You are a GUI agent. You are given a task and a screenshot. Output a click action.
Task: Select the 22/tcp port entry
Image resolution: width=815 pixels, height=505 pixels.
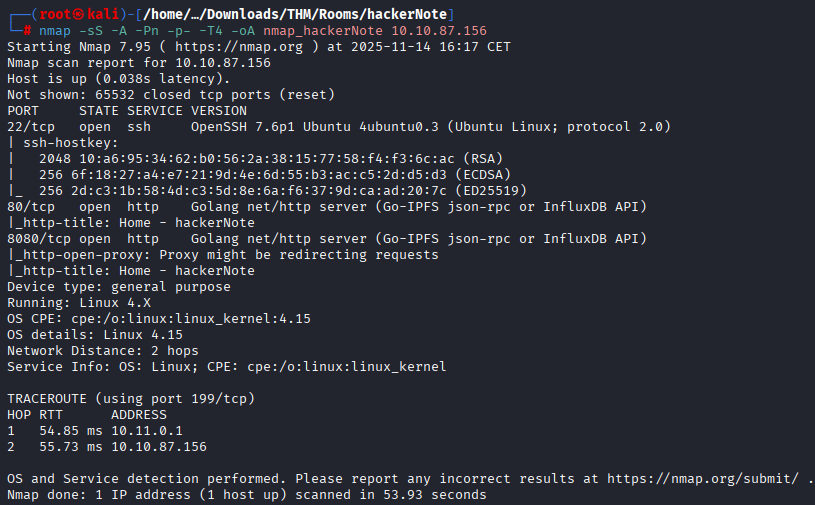pyautogui.click(x=30, y=126)
